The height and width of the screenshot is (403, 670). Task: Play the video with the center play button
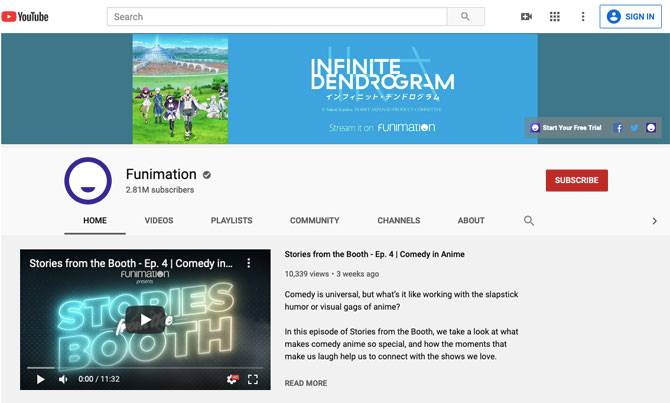tap(145, 319)
